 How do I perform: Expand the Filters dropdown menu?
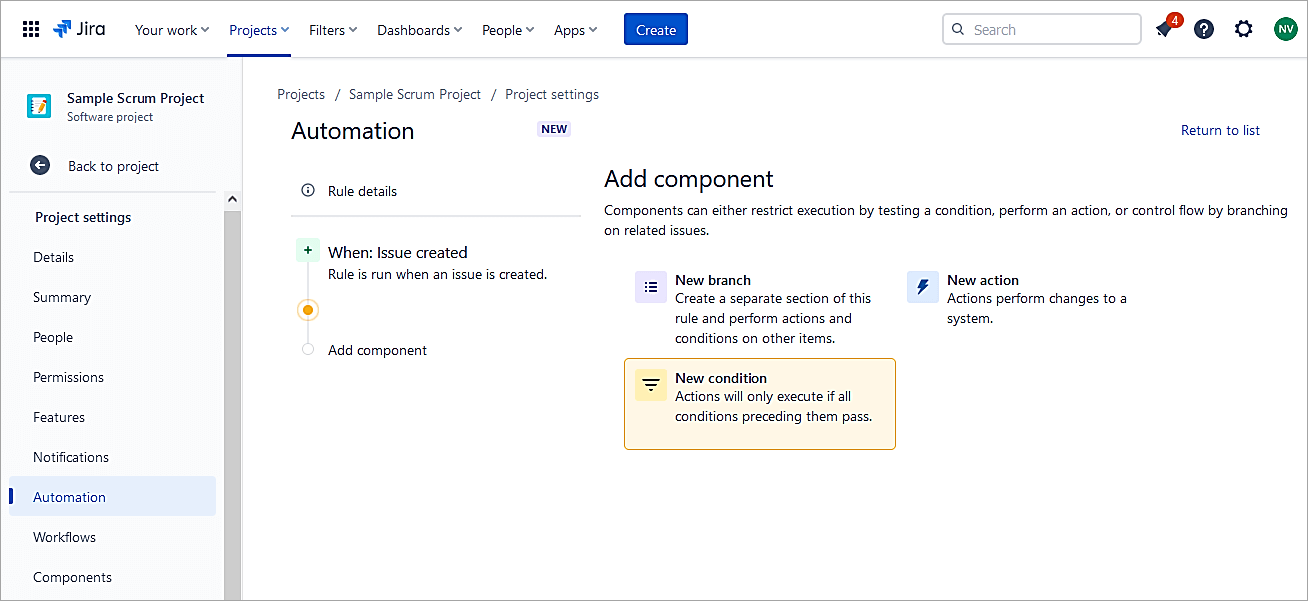tap(333, 30)
